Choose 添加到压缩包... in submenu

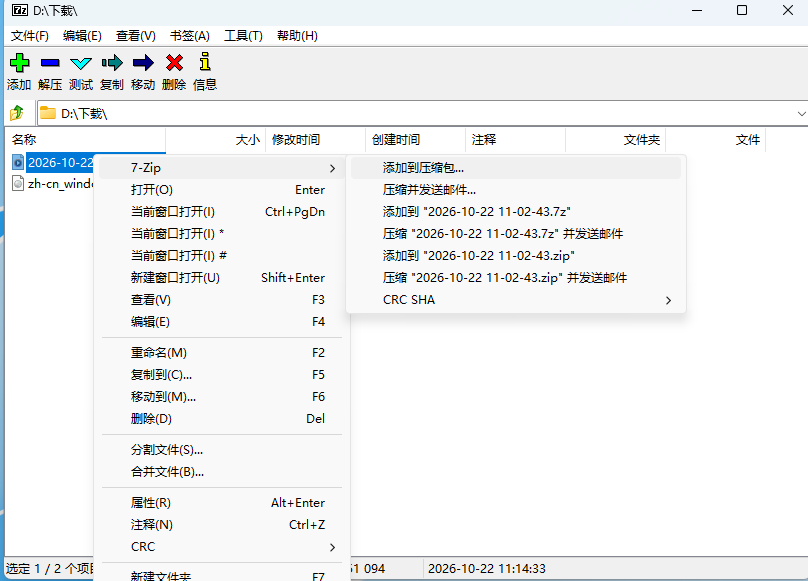(516, 168)
